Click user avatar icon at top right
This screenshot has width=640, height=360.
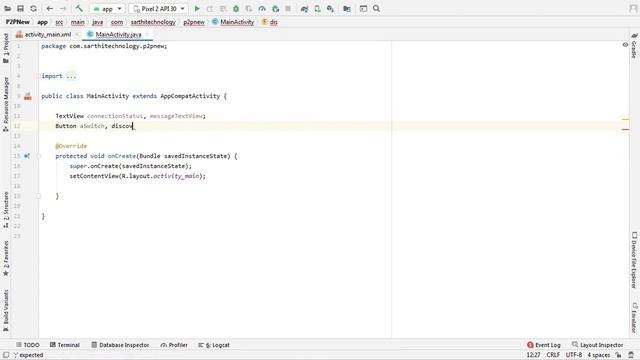tap(633, 9)
